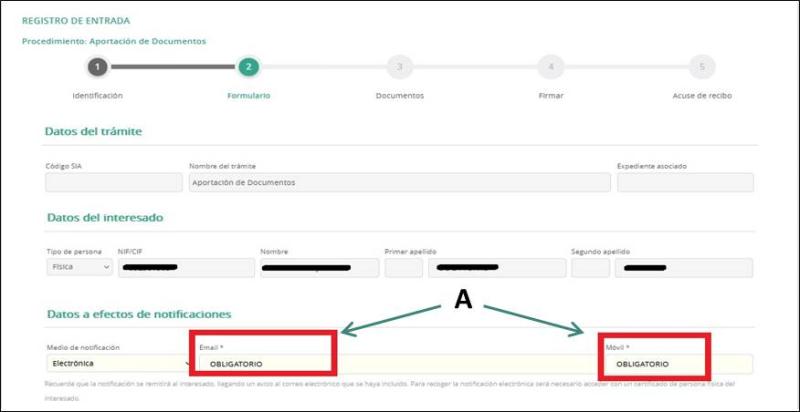Image resolution: width=800 pixels, height=412 pixels.
Task: Open the 'Tipo de persona' dropdown
Action: (79, 268)
